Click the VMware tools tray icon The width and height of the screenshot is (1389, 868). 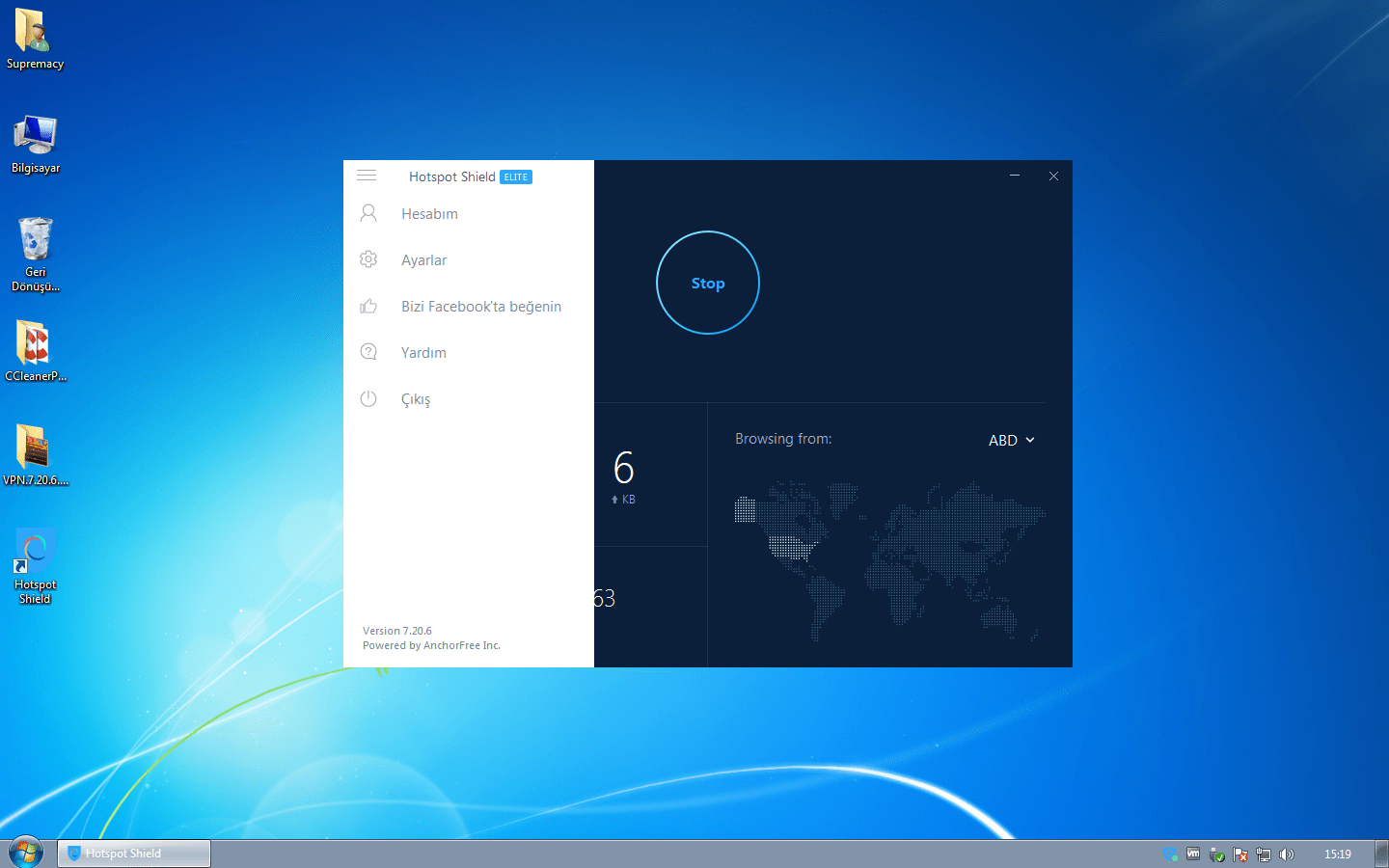point(1193,854)
